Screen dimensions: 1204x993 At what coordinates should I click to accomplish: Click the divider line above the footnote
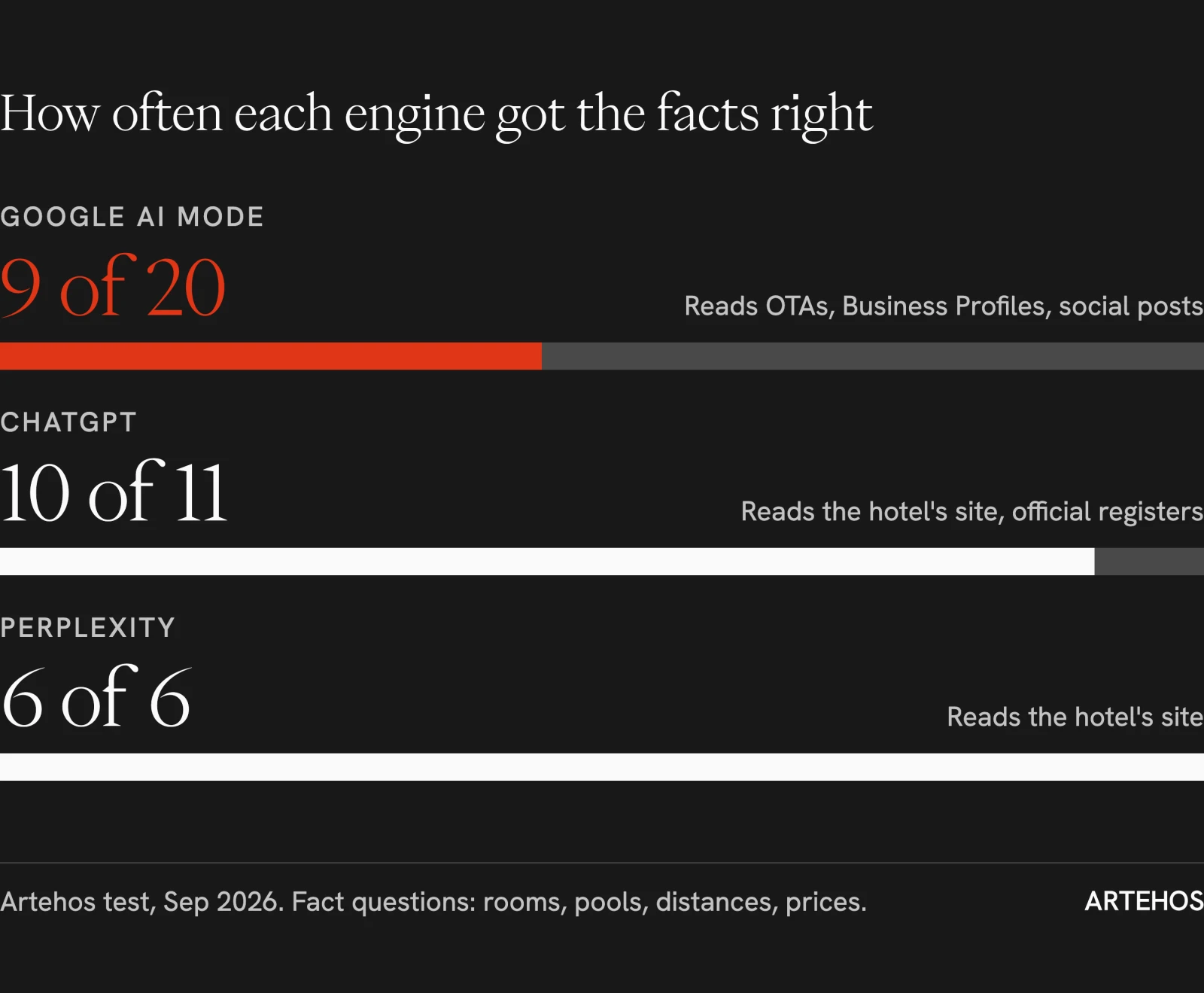pyautogui.click(x=602, y=863)
